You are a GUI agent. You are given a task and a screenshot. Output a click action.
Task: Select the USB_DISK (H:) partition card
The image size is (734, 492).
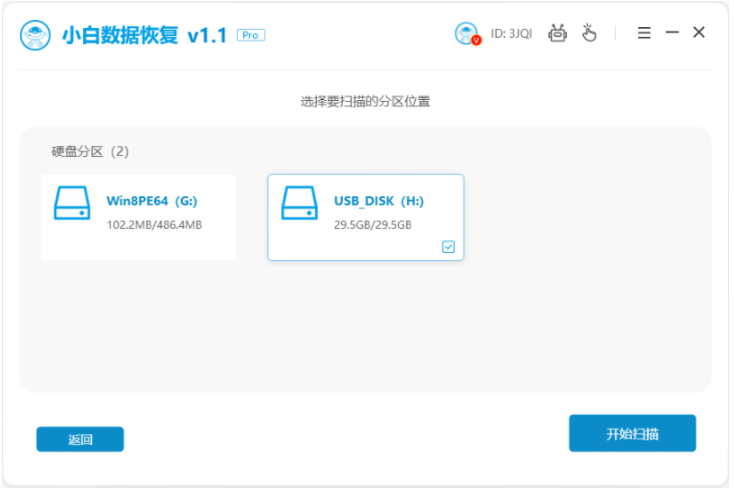click(x=366, y=217)
